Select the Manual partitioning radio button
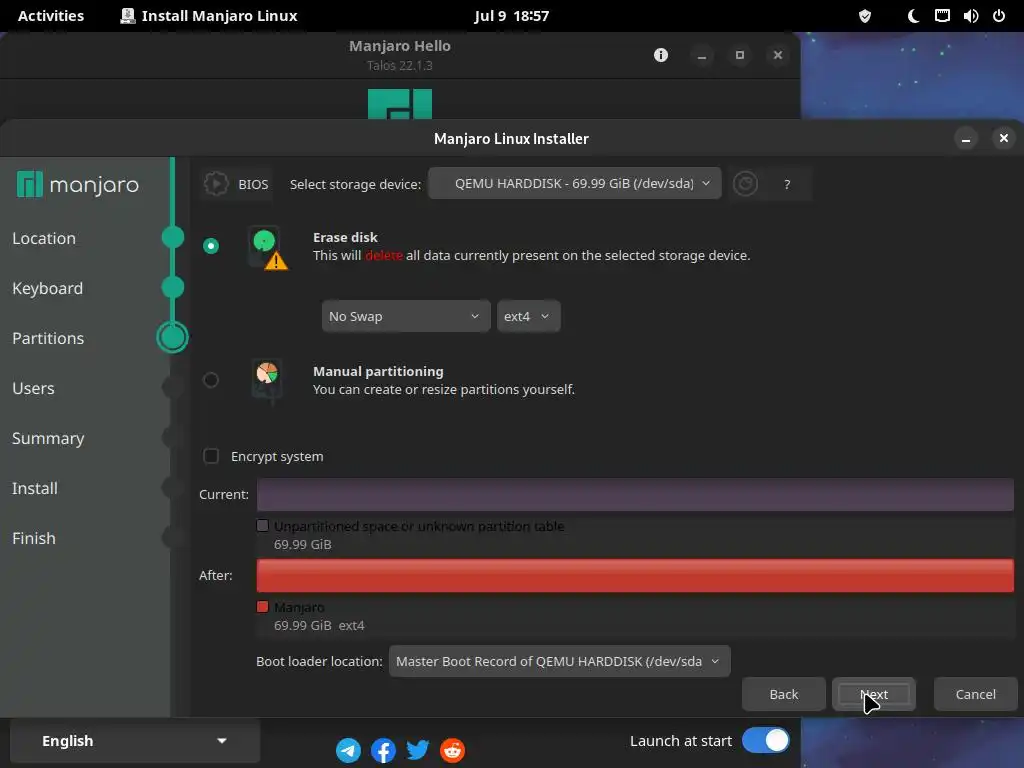 (x=211, y=380)
